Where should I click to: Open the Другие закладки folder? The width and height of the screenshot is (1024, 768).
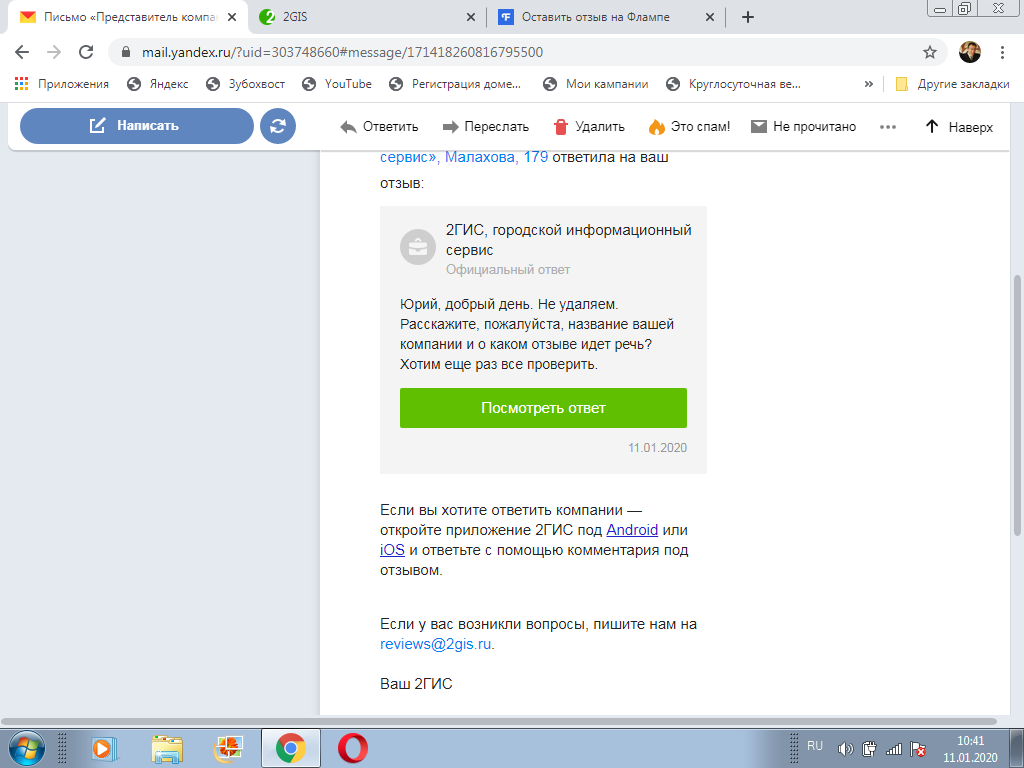(x=952, y=84)
